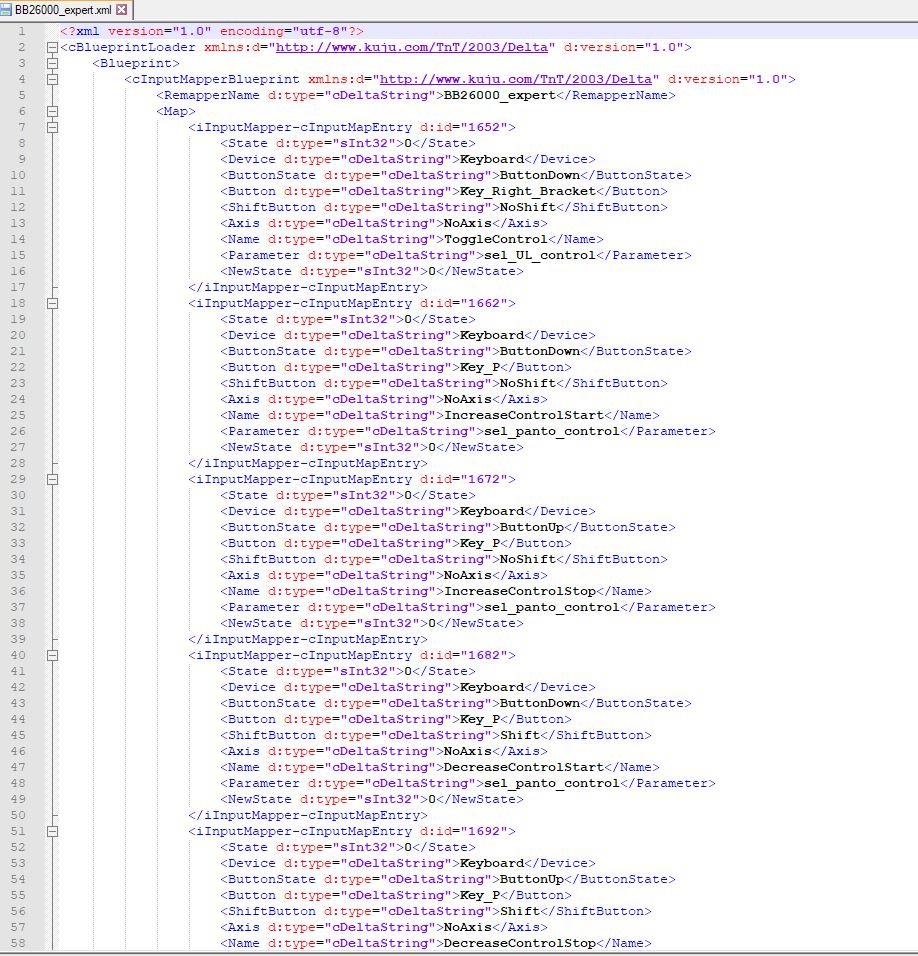Click sel_panto_control on line 48
Viewport: 918px width, 956px height.
click(x=552, y=783)
